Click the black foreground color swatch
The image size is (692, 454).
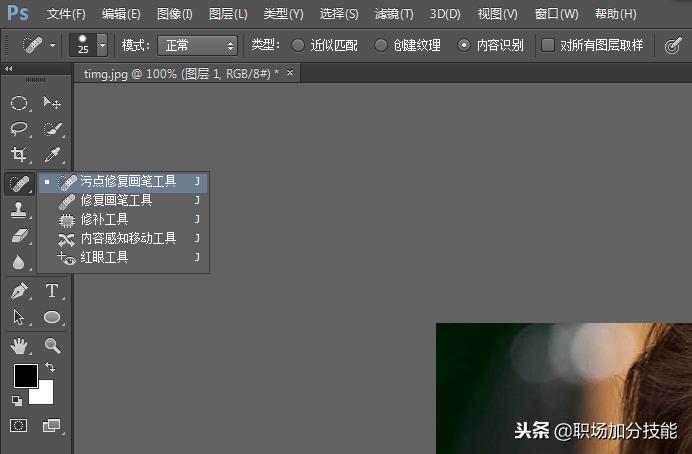[26, 376]
